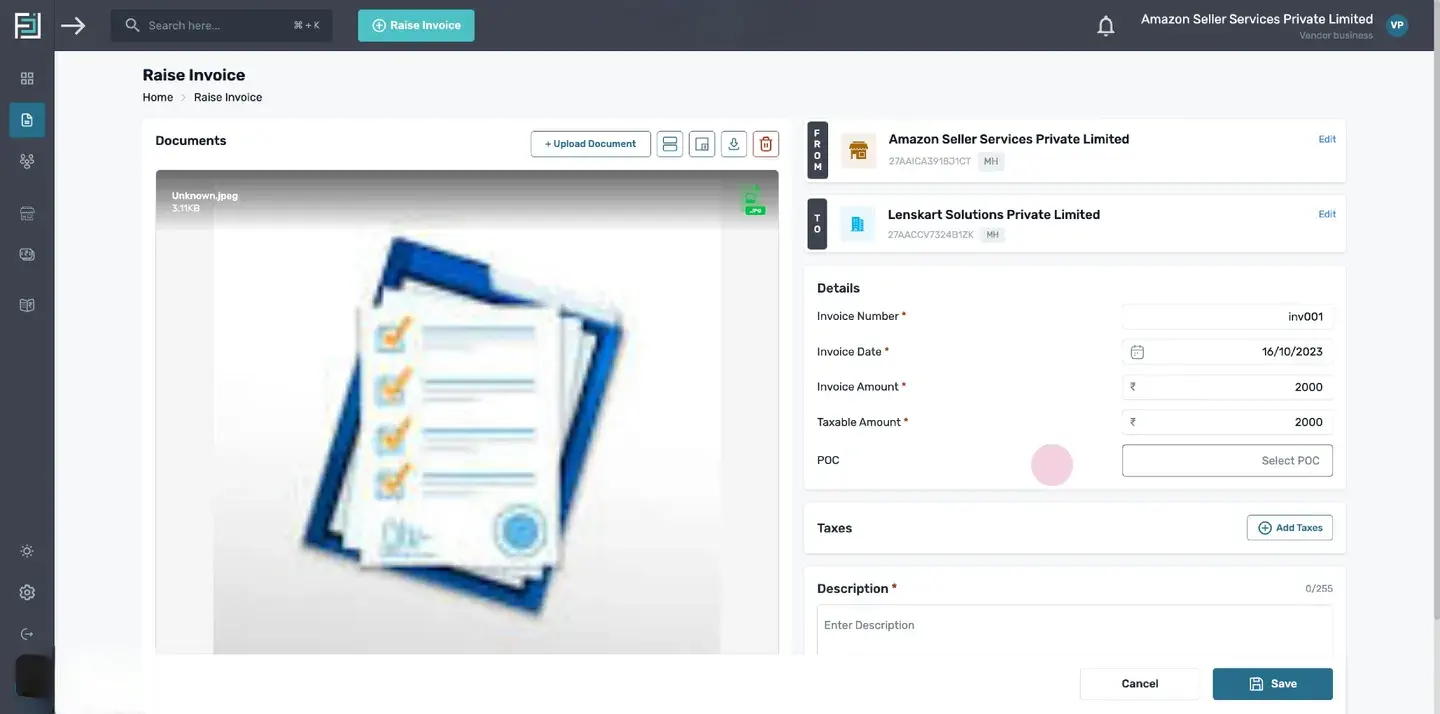Switch documents to stacked rows layout

click(670, 144)
